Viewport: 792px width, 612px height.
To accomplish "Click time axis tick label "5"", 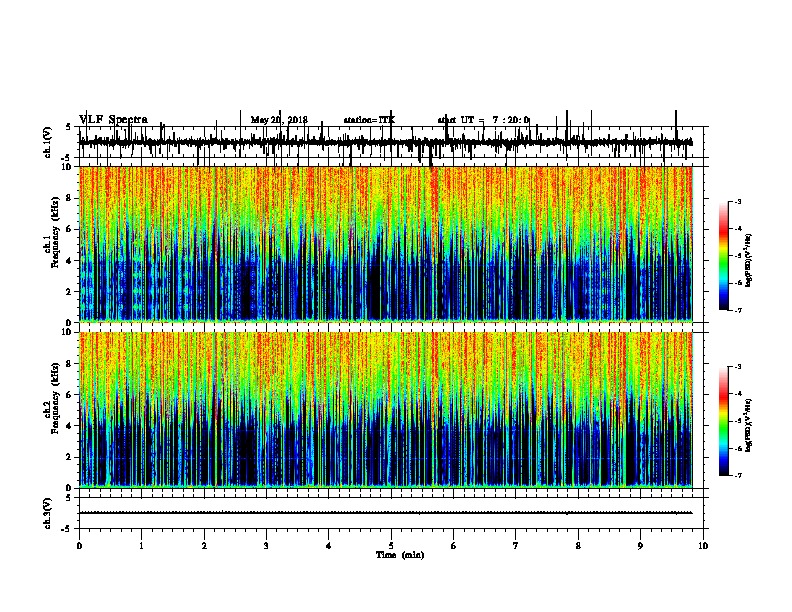I will pyautogui.click(x=391, y=546).
